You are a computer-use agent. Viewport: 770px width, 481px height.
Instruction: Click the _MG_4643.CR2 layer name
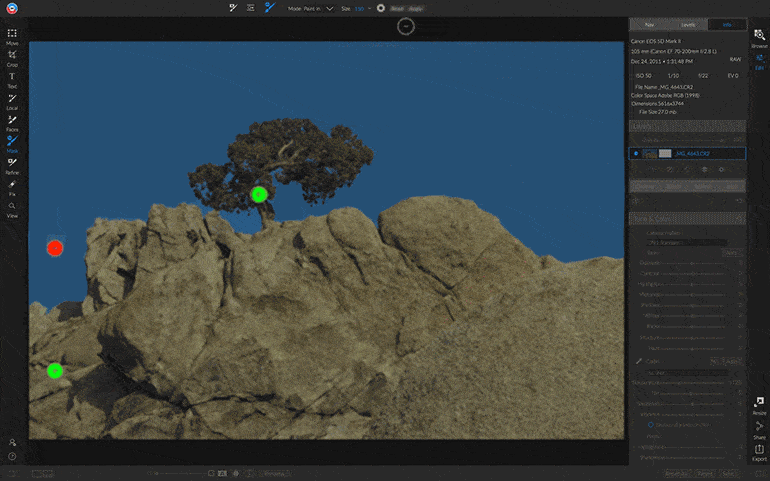[692, 153]
